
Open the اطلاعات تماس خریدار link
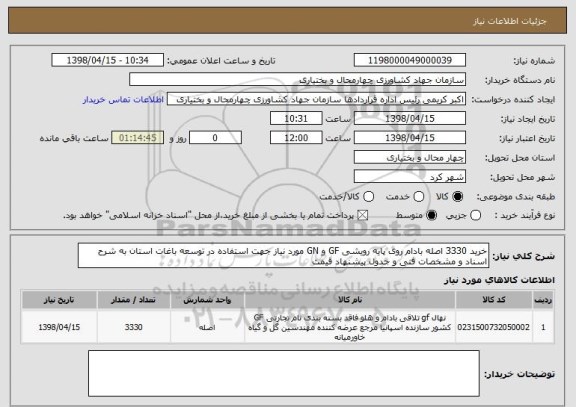click(x=123, y=100)
